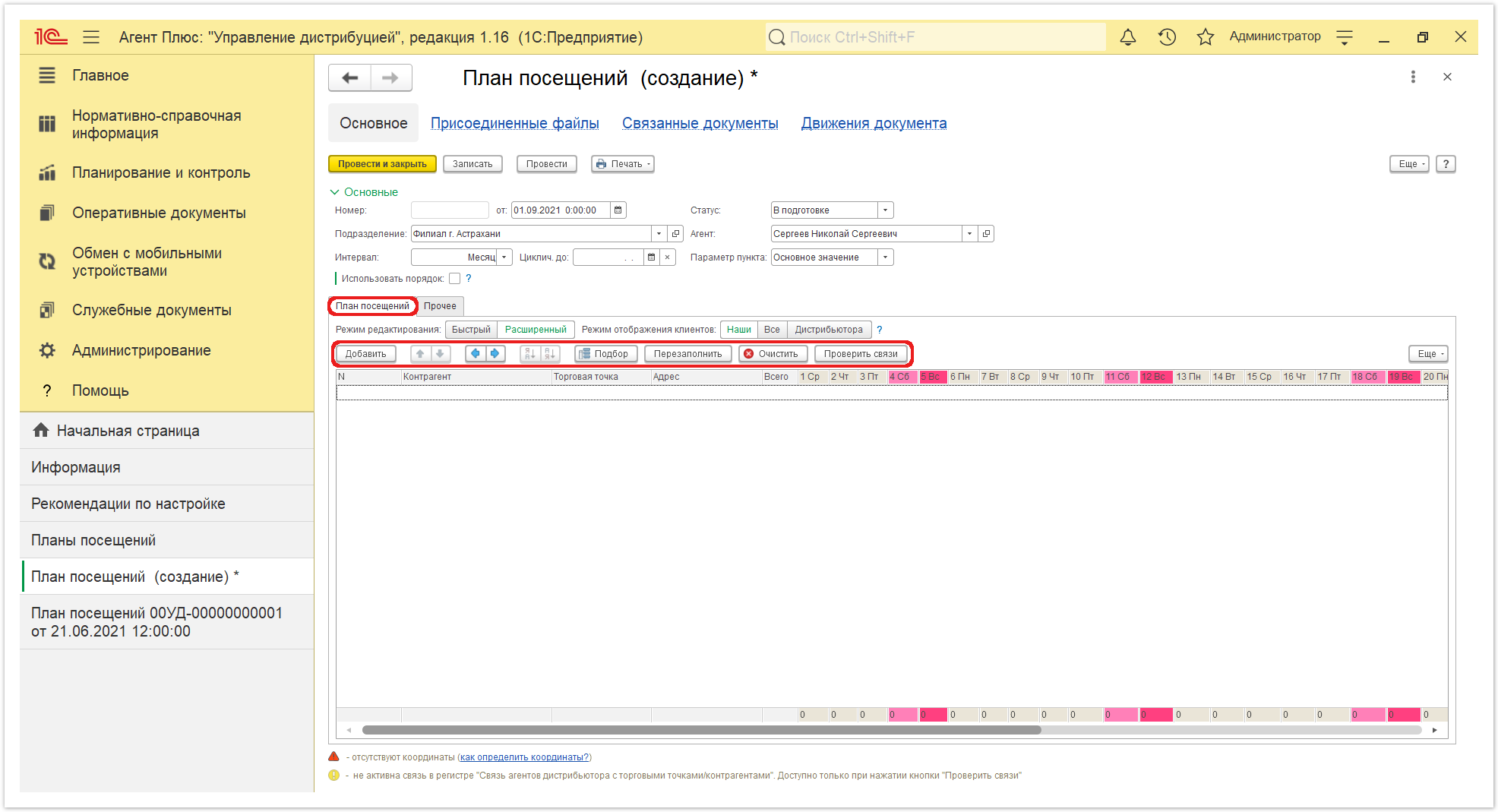Shift plan left with blue left arrow
The height and width of the screenshot is (812, 1498).
click(x=476, y=354)
